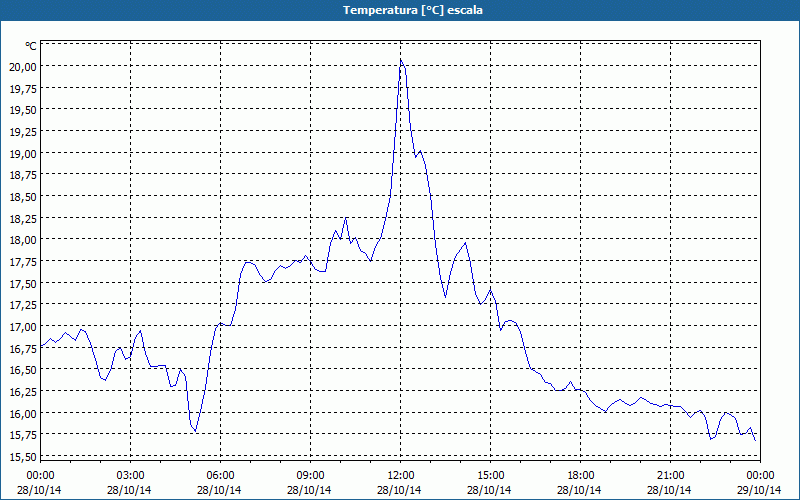Select the 12:00 time label
The image size is (800, 500).
pyautogui.click(x=401, y=475)
